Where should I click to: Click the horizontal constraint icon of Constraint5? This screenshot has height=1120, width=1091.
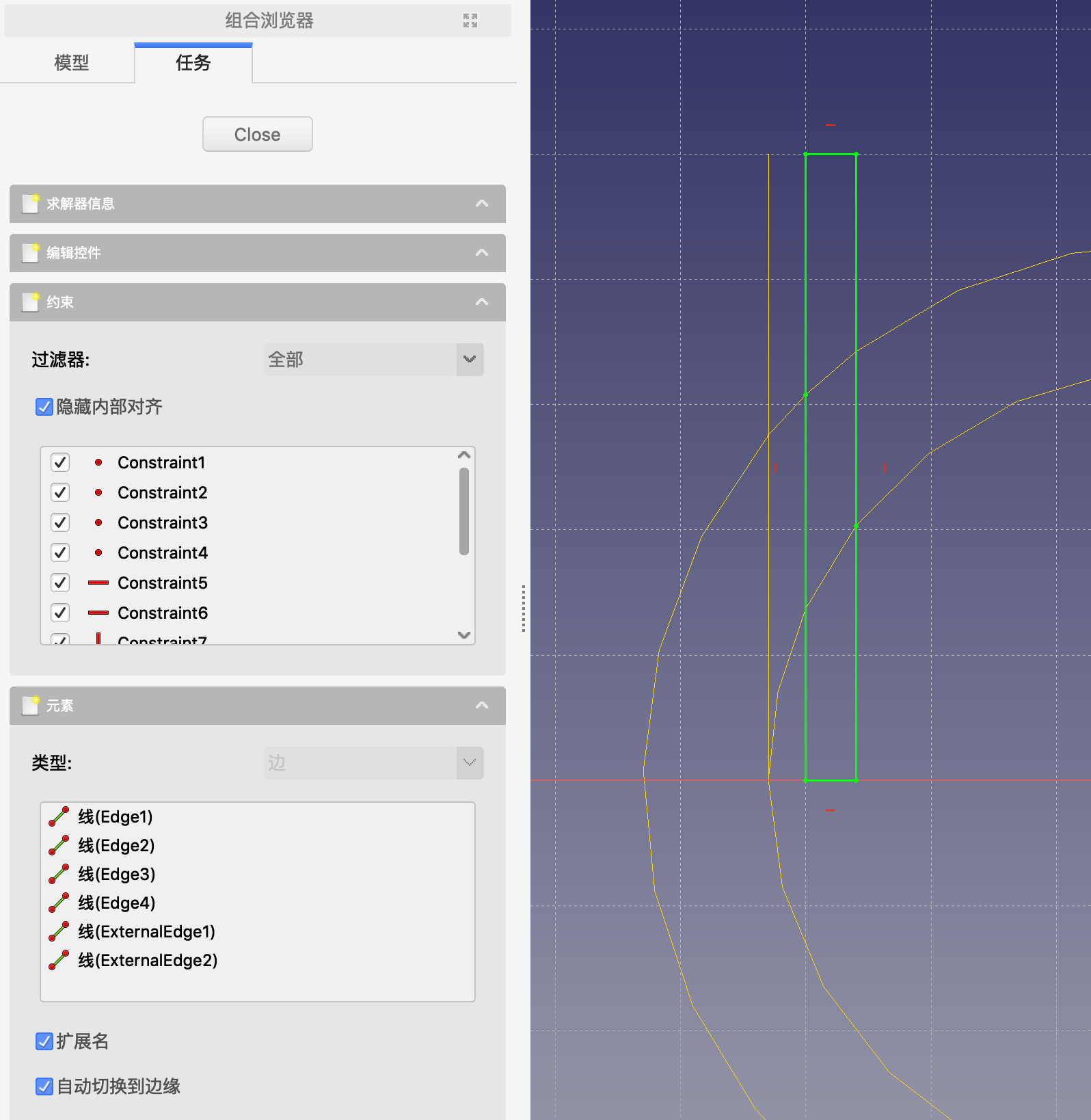98,583
